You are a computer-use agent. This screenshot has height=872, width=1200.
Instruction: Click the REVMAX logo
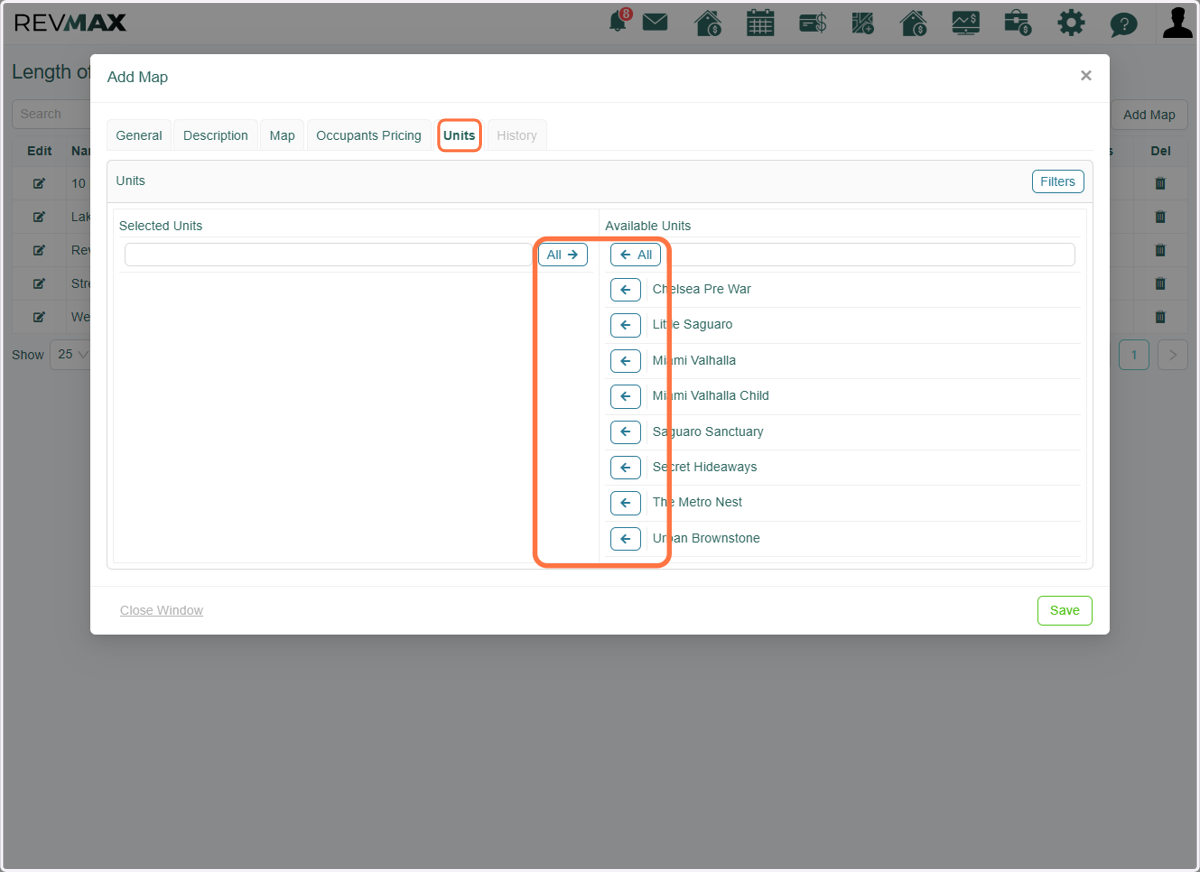[70, 22]
